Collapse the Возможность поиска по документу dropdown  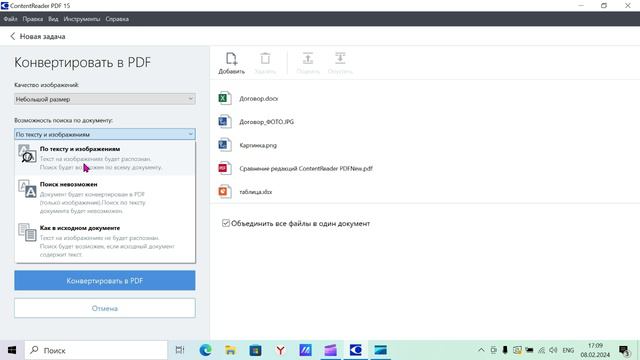(x=105, y=134)
